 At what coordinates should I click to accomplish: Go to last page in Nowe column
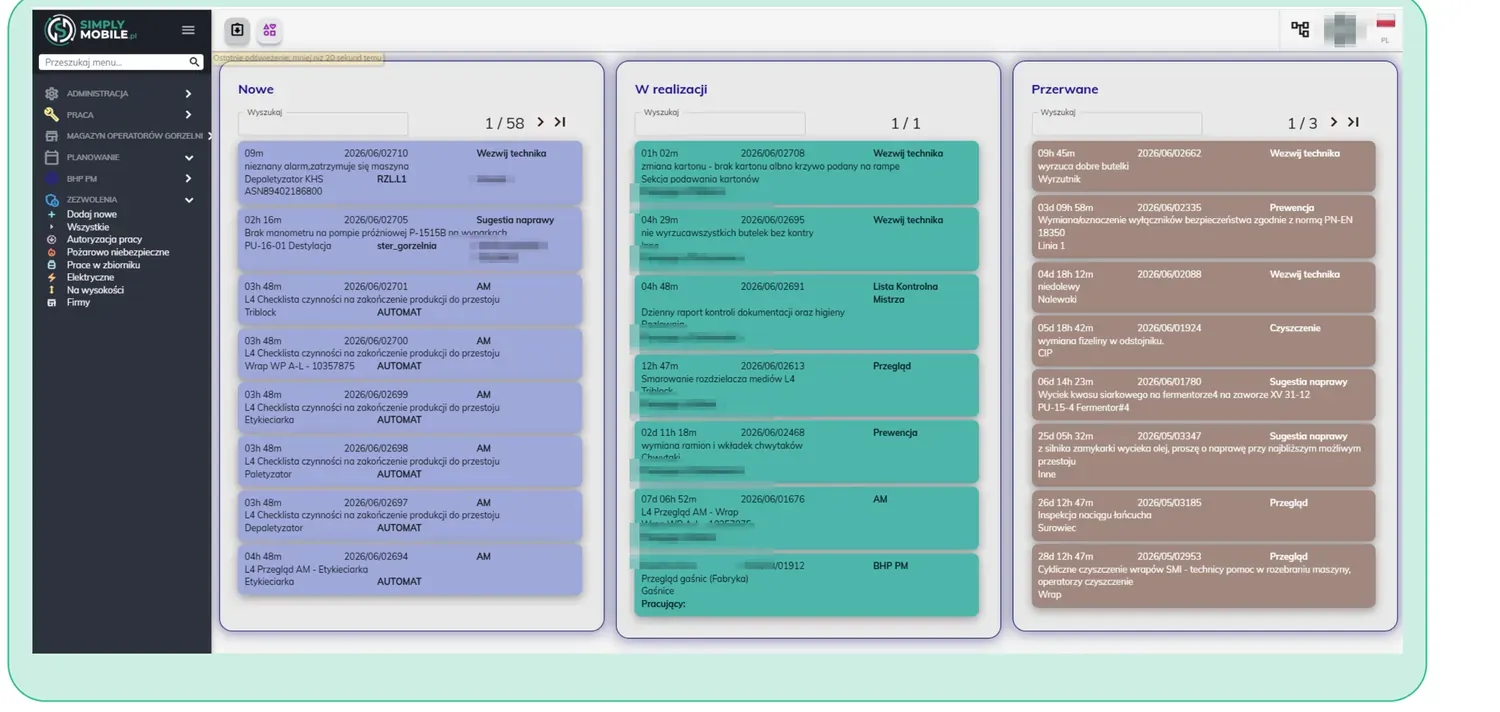coord(560,122)
